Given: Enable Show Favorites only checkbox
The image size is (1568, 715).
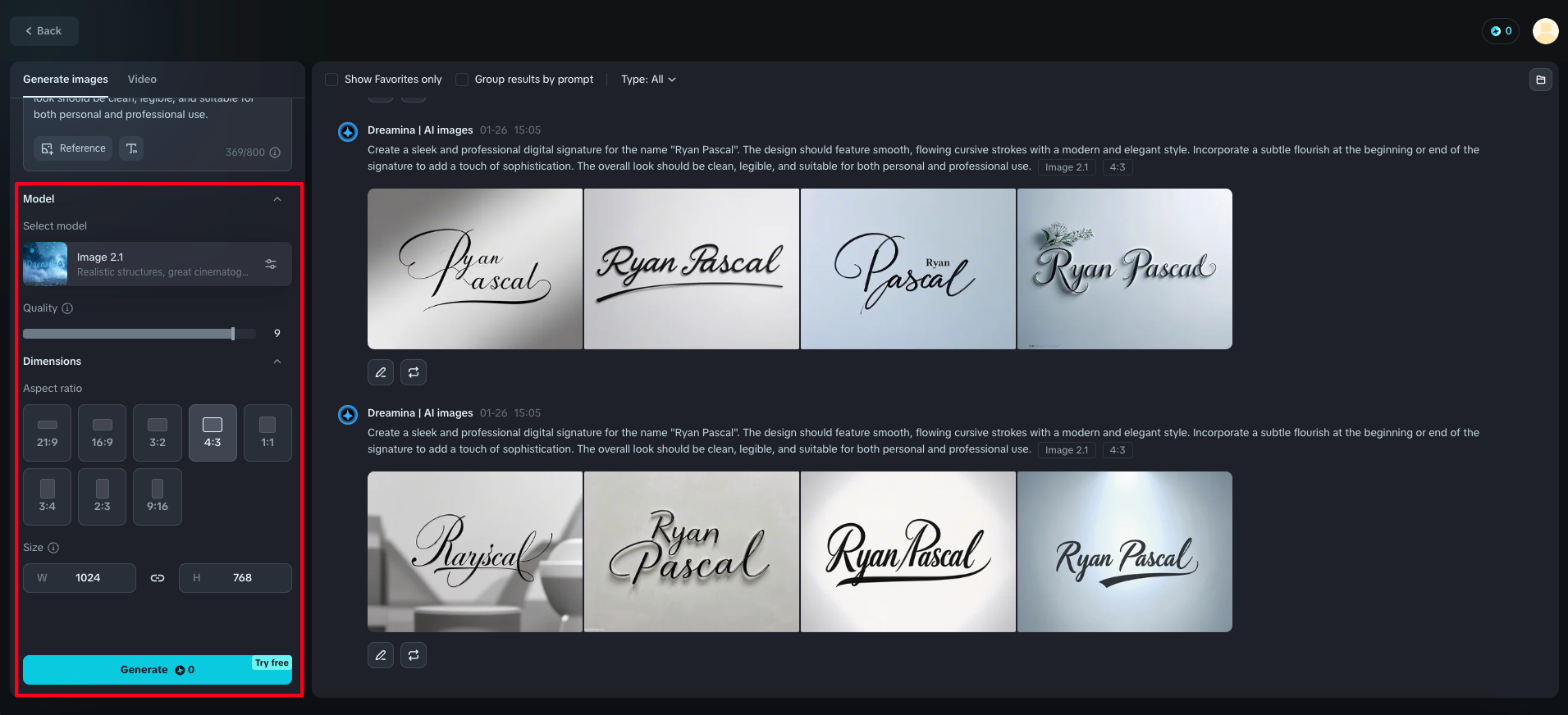Looking at the screenshot, I should pos(331,80).
